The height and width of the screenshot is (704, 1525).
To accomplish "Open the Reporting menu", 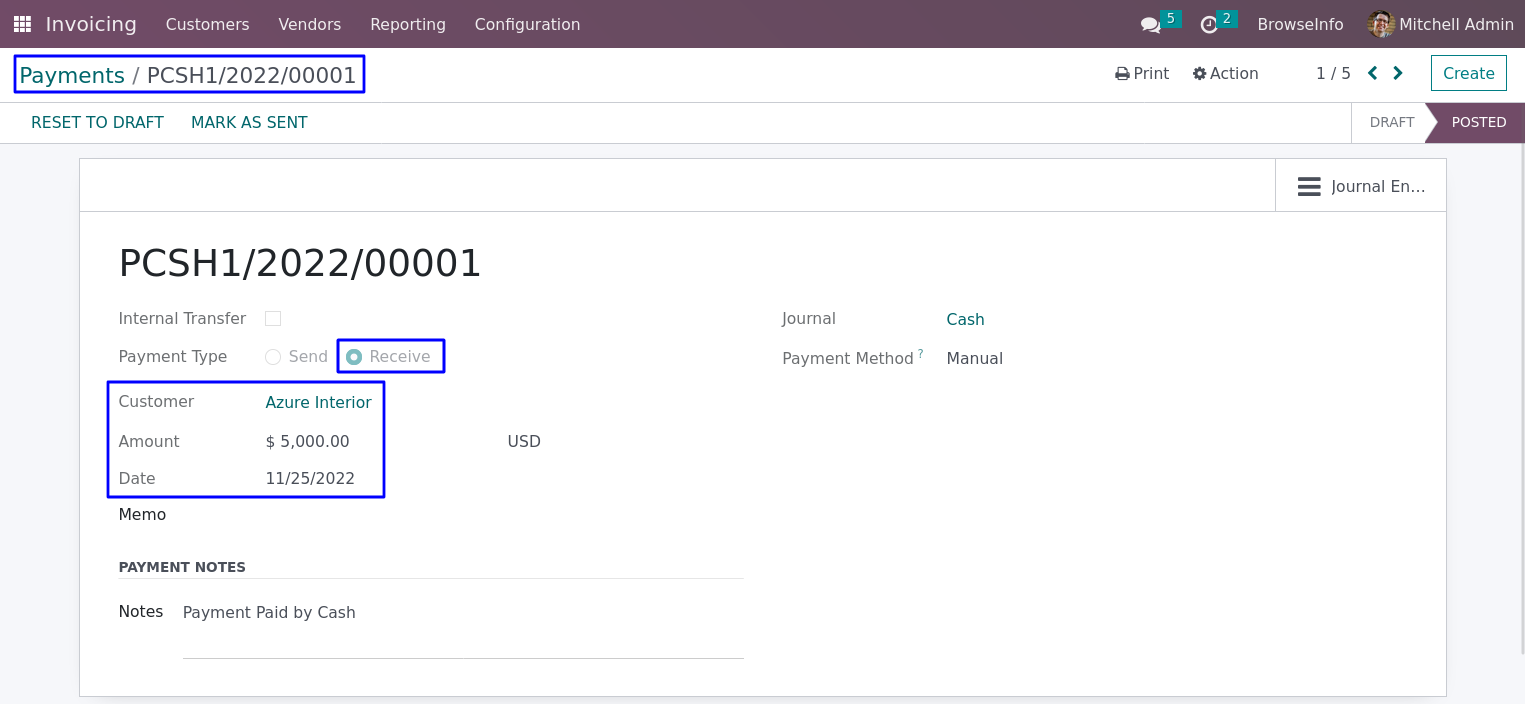I will pyautogui.click(x=408, y=24).
